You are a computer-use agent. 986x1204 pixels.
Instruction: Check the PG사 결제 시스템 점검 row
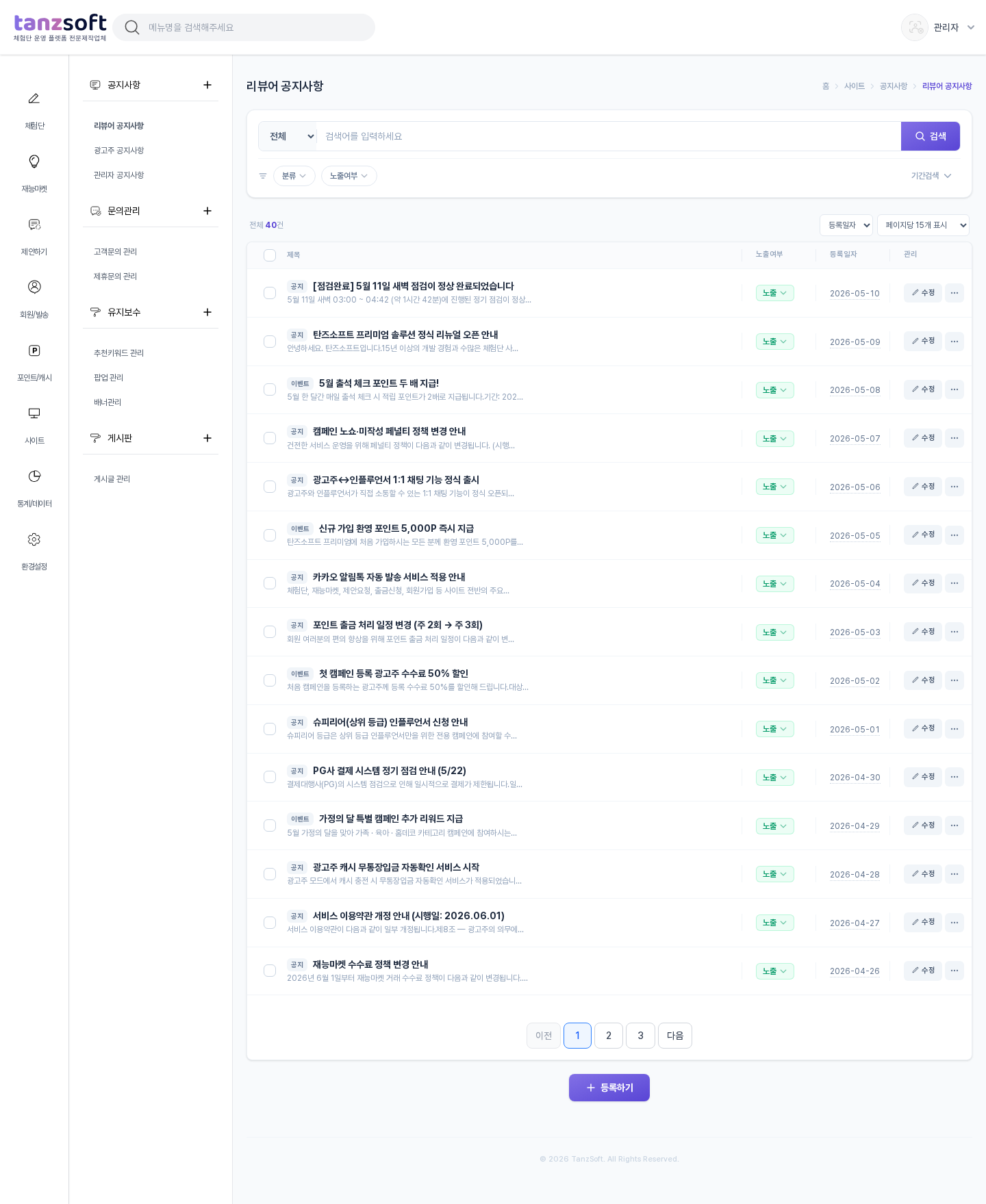tap(270, 777)
